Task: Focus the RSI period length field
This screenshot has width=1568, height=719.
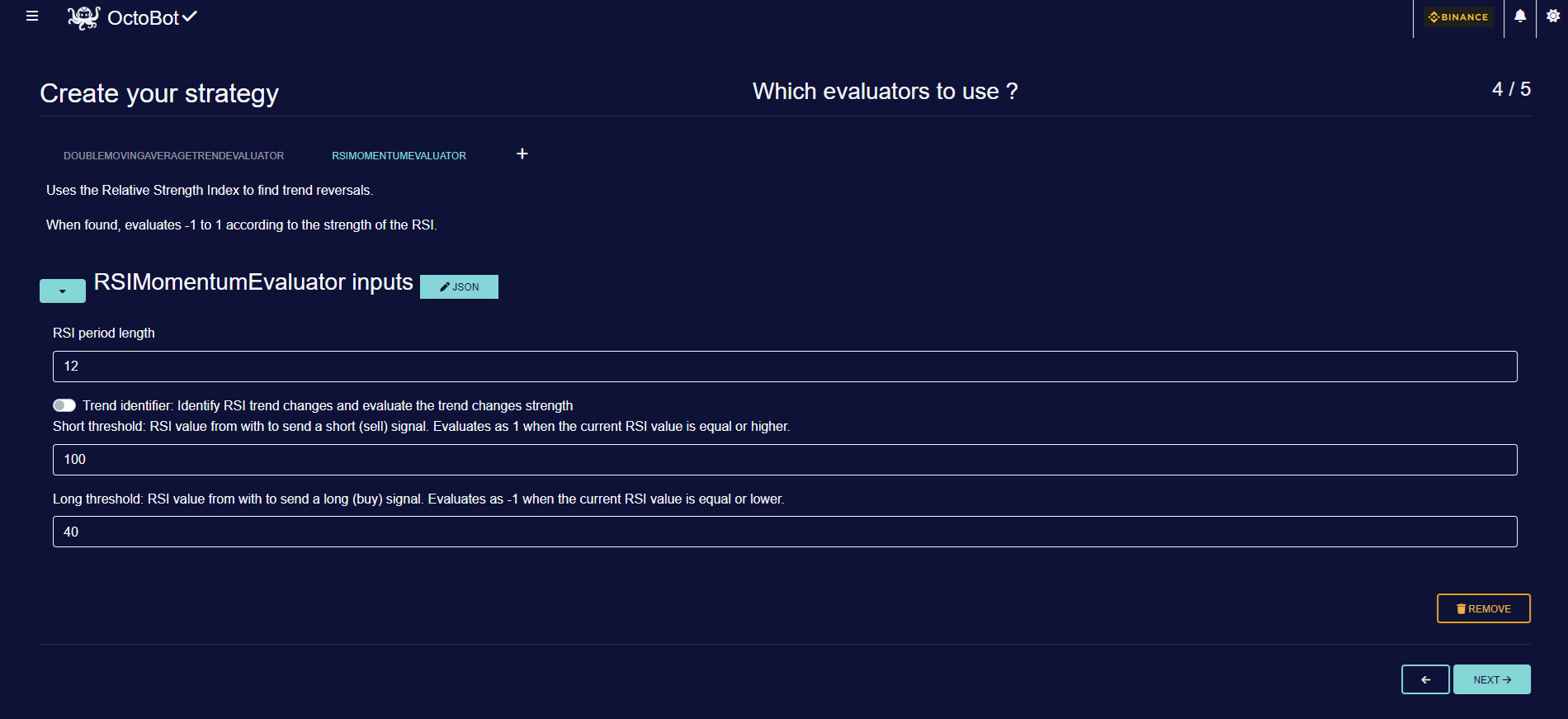Action: click(x=785, y=367)
